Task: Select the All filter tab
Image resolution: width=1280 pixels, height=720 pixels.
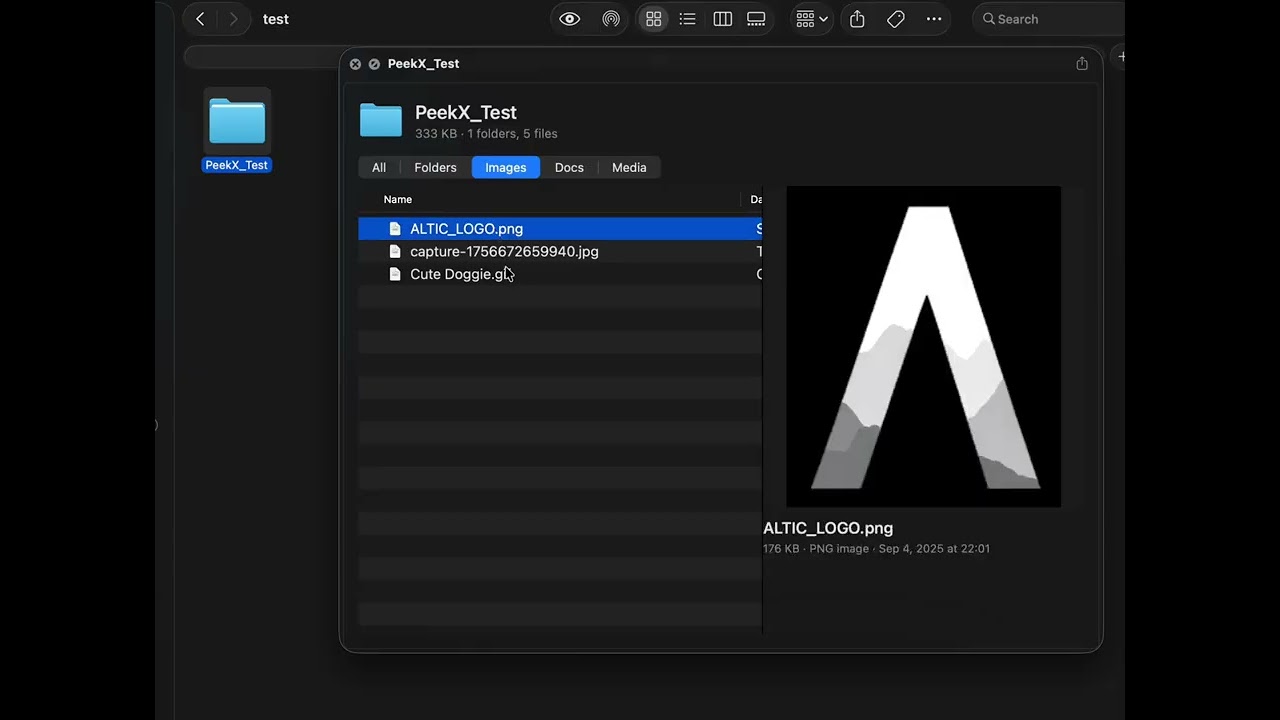Action: pos(379,168)
